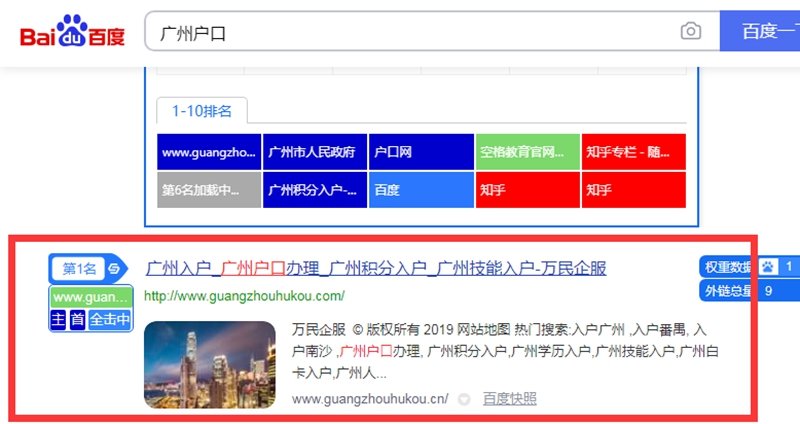Open the 百度快照 snapshot link

click(510, 398)
